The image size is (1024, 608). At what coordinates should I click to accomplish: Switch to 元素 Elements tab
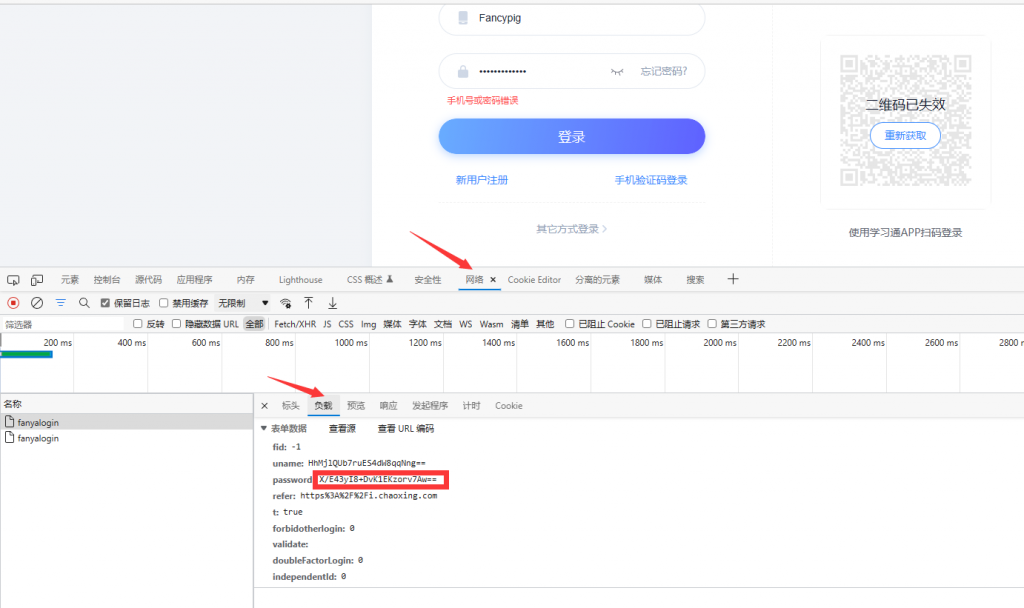pos(70,280)
